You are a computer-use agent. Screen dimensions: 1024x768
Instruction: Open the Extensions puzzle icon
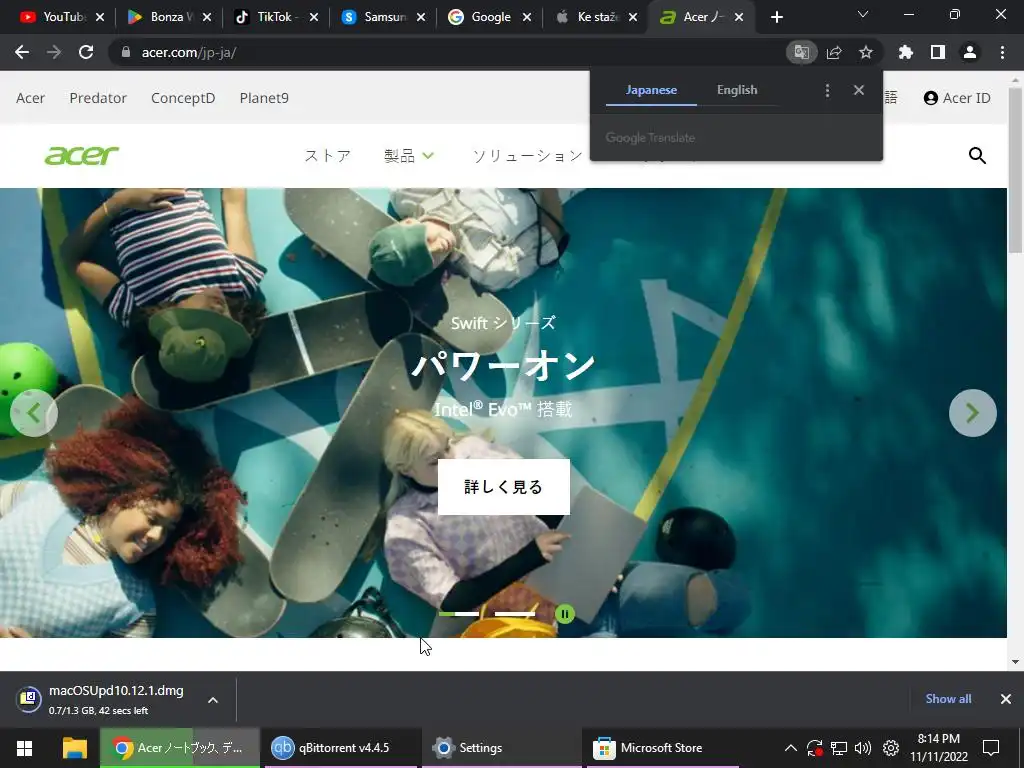[x=906, y=52]
